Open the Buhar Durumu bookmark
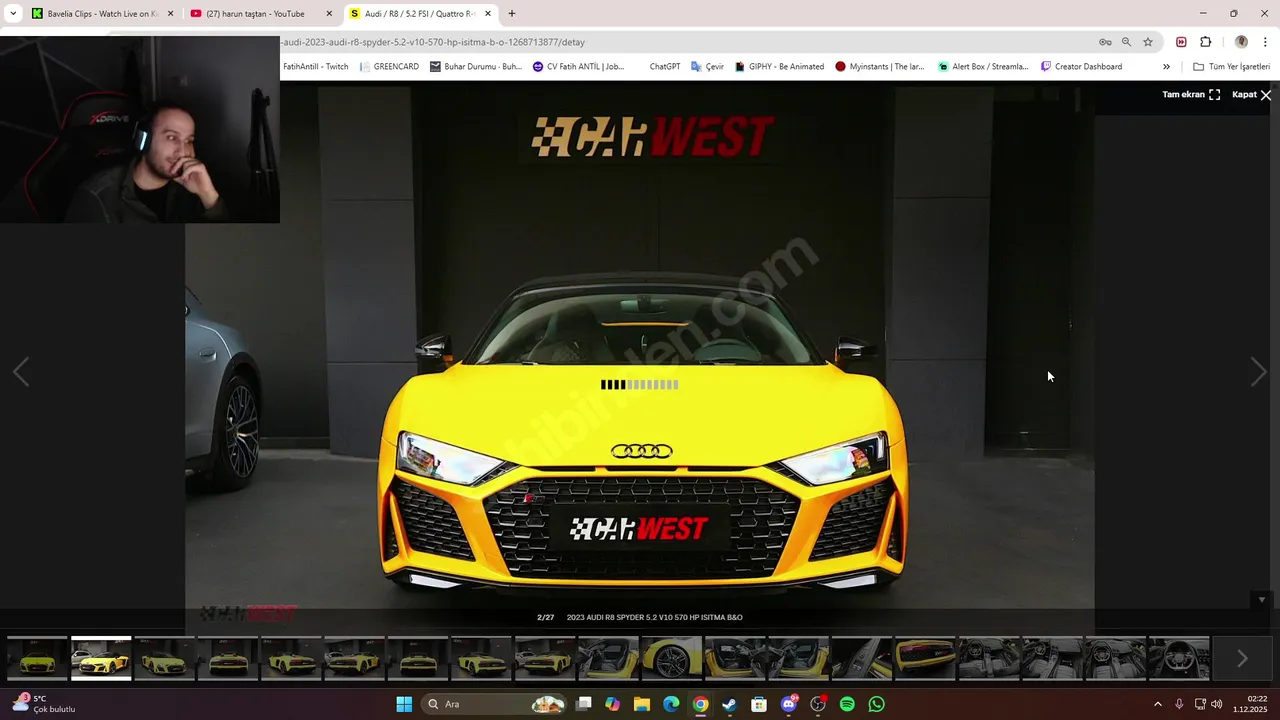The width and height of the screenshot is (1280, 720). coord(476,67)
